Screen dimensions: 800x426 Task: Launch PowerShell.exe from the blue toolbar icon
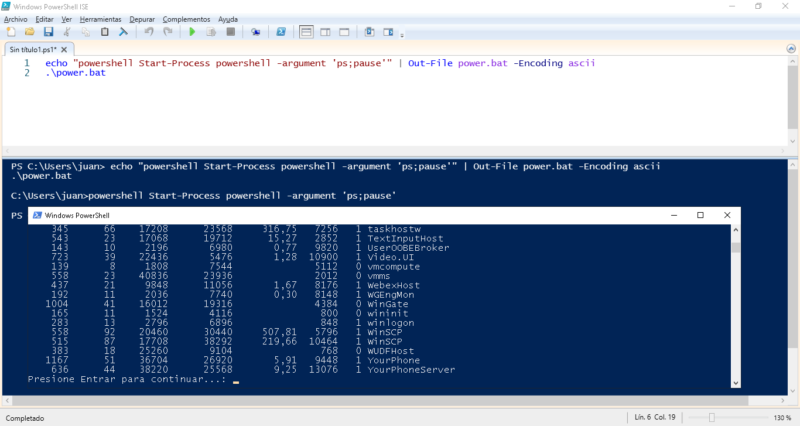coord(281,32)
